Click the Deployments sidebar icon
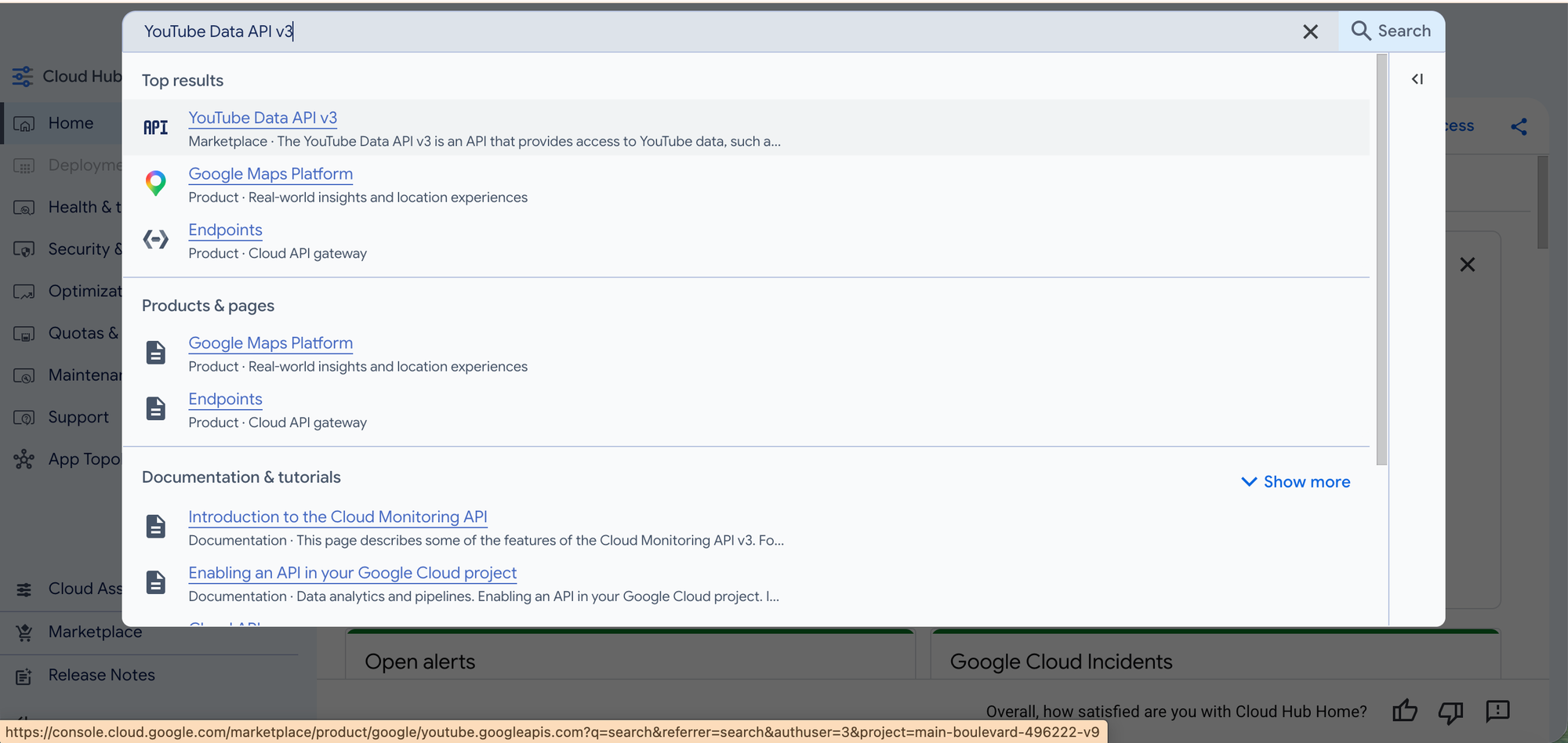Screen dimensions: 1568x743 point(24,166)
